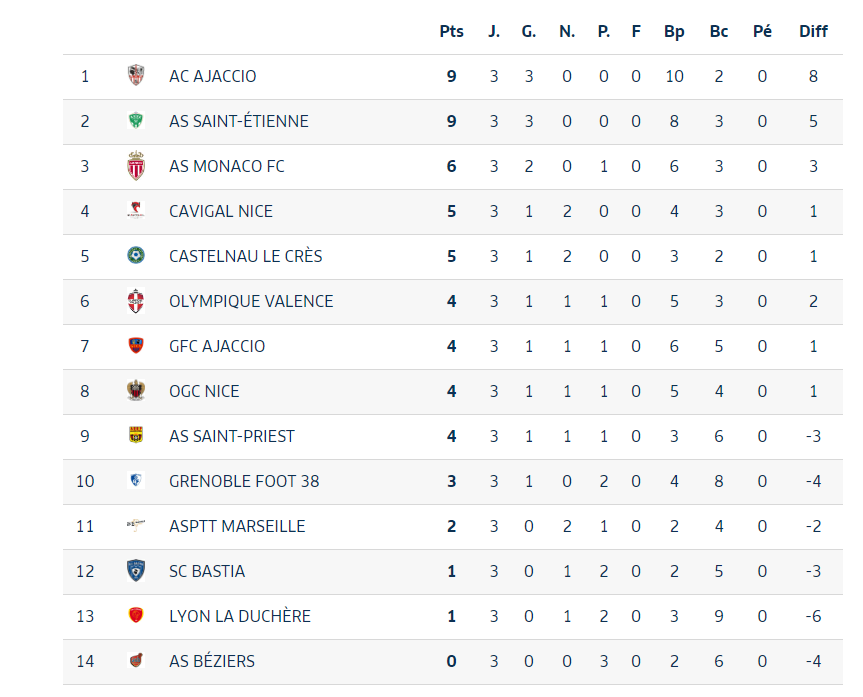Viewport: 863px width, 697px height.
Task: Click the AC Ajaccio club crest
Action: pyautogui.click(x=136, y=76)
